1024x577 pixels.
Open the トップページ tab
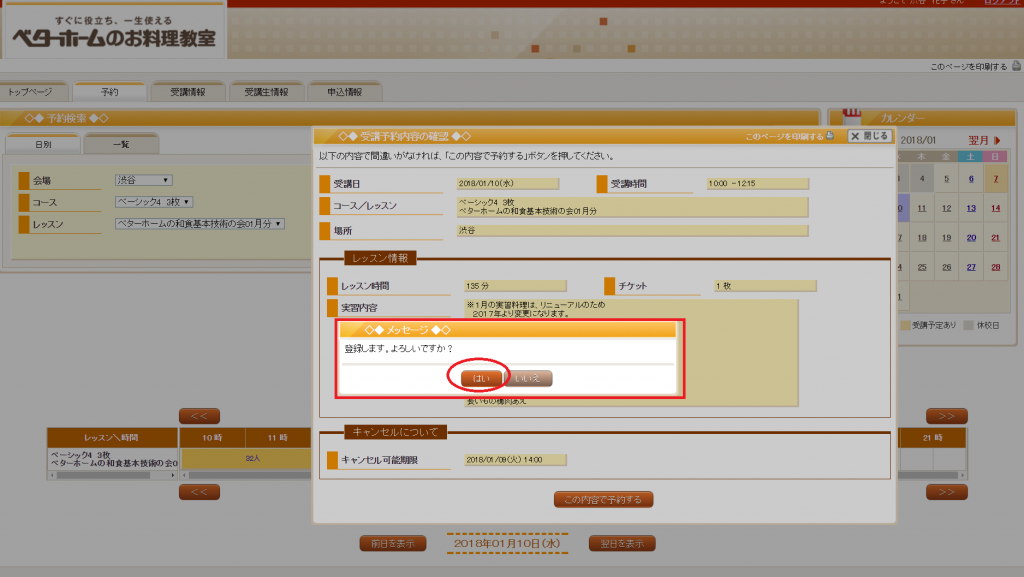[33, 92]
